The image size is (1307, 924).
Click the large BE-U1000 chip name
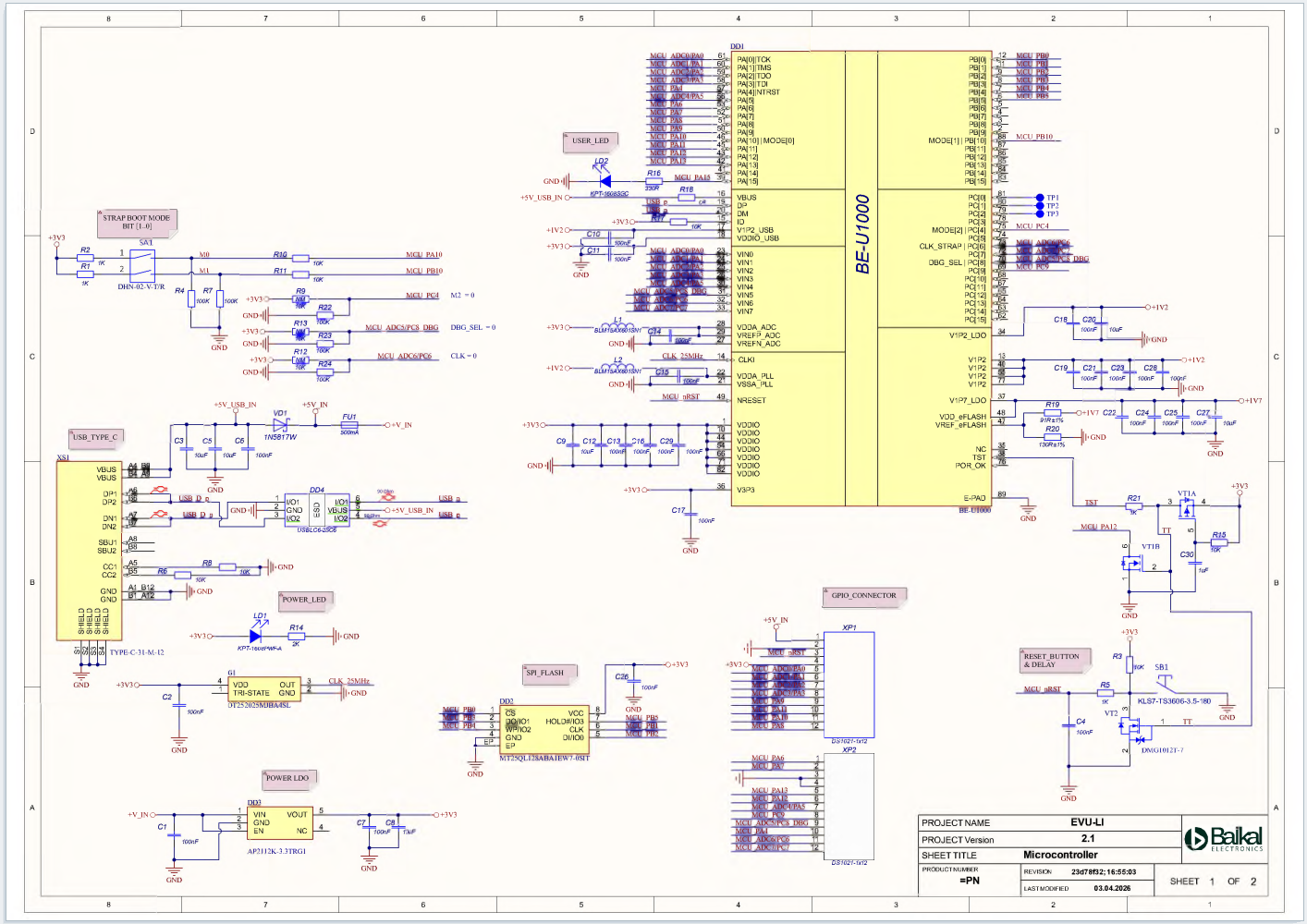(862, 234)
